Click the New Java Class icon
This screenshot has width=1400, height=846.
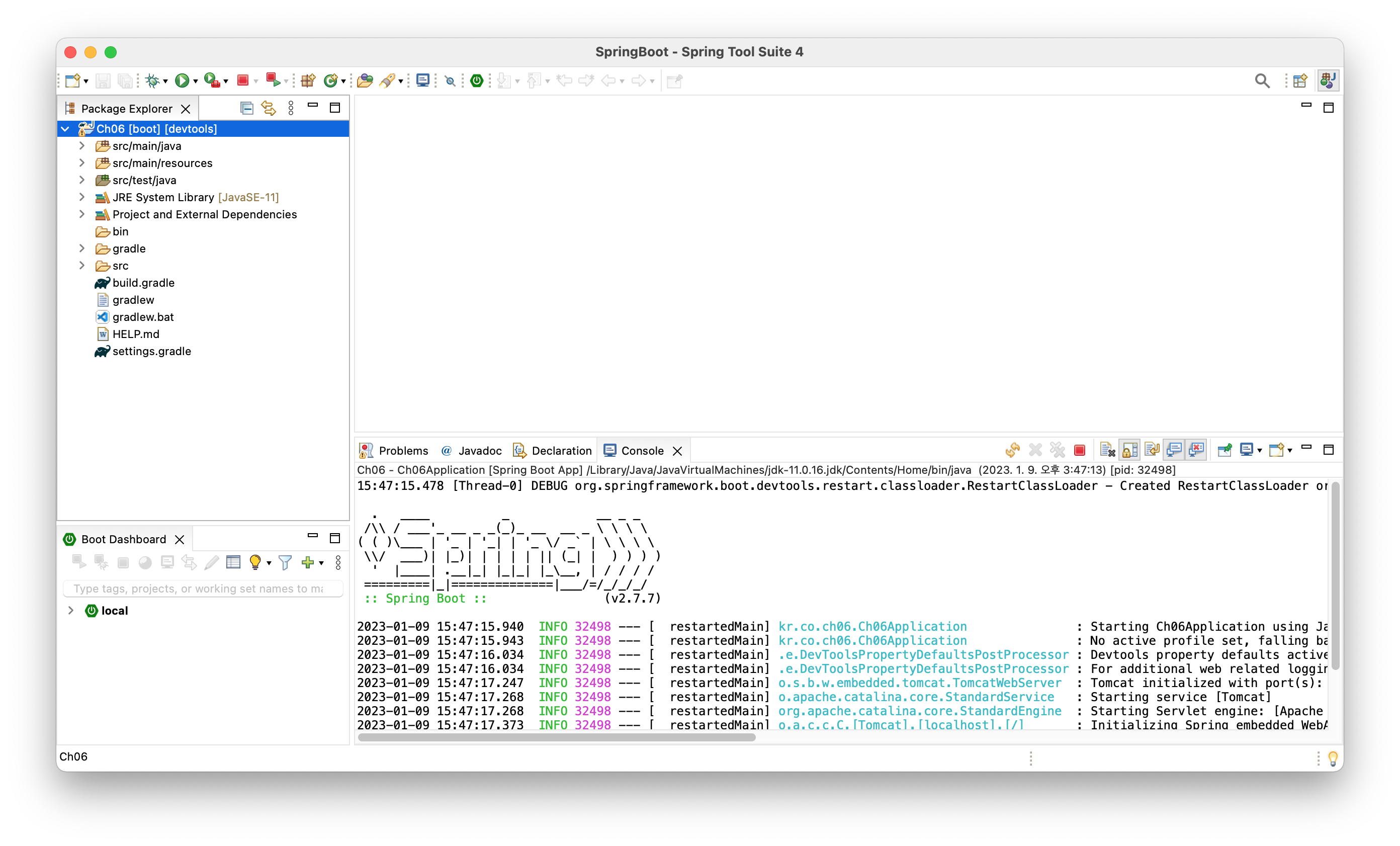coord(330,80)
